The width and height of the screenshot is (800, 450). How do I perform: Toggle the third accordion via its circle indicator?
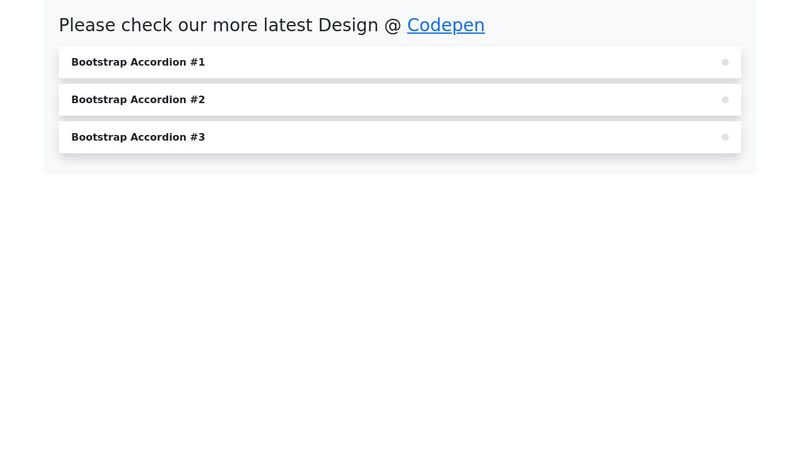(x=725, y=137)
